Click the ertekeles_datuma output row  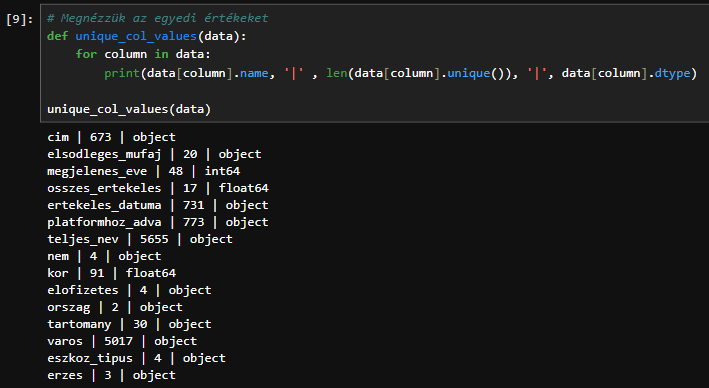pos(158,205)
